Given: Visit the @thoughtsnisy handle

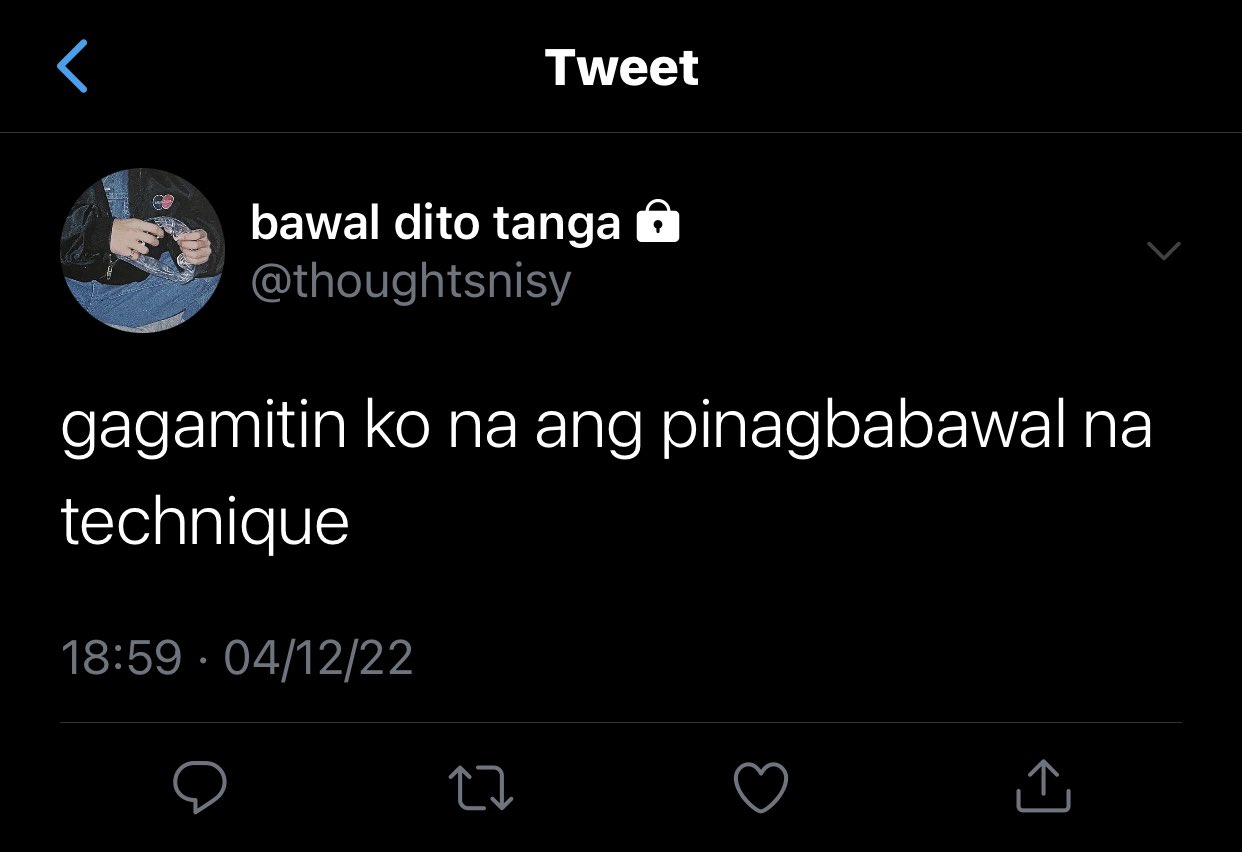Looking at the screenshot, I should [410, 282].
